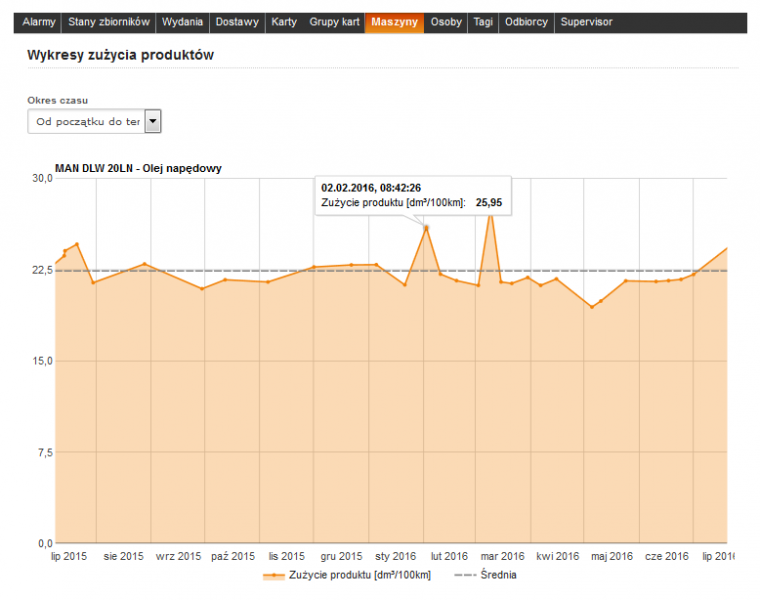
Task: Click the 'mar 2016' x-axis label
Action: coord(503,556)
